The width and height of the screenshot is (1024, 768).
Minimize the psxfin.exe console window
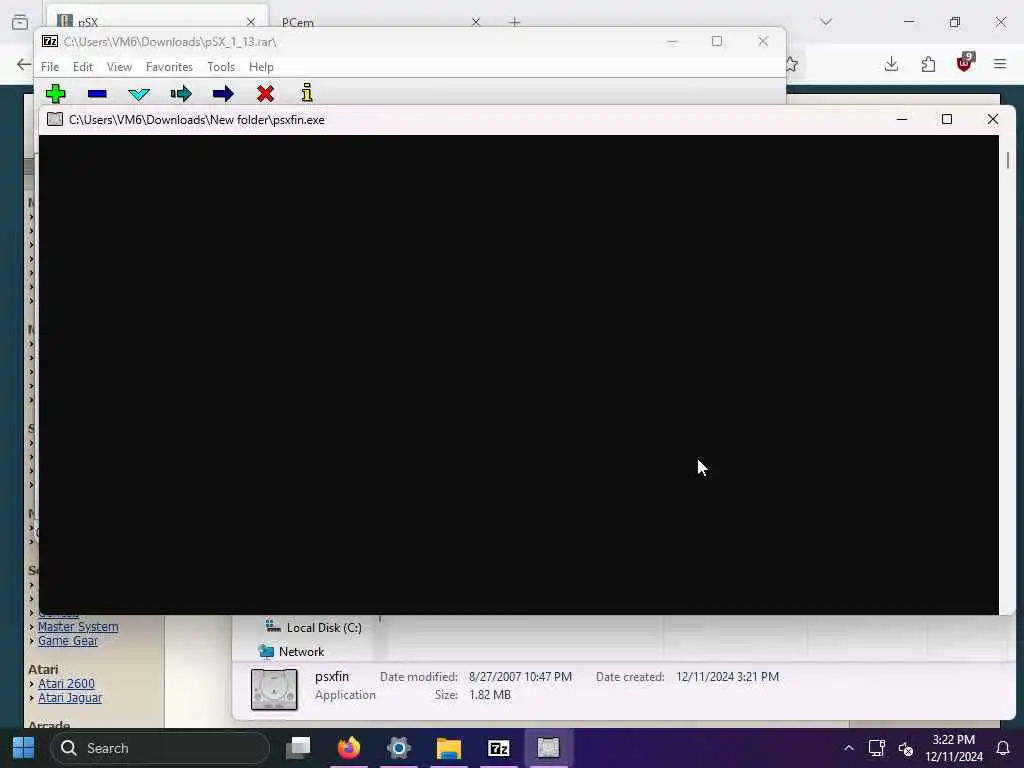tap(902, 119)
